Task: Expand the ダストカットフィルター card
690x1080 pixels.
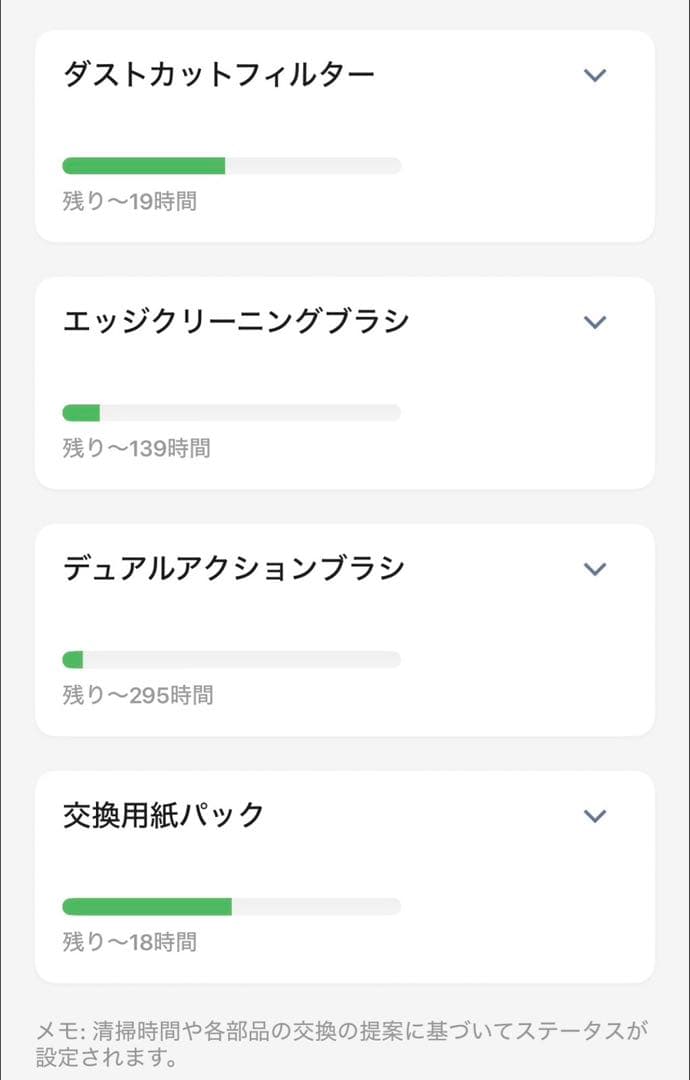Action: (345, 75)
